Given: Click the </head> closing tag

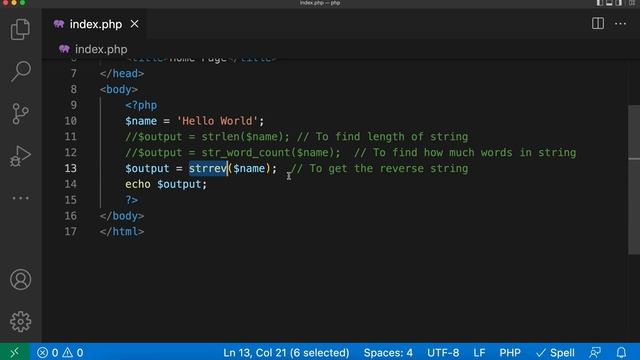Looking at the screenshot, I should click(122, 73).
